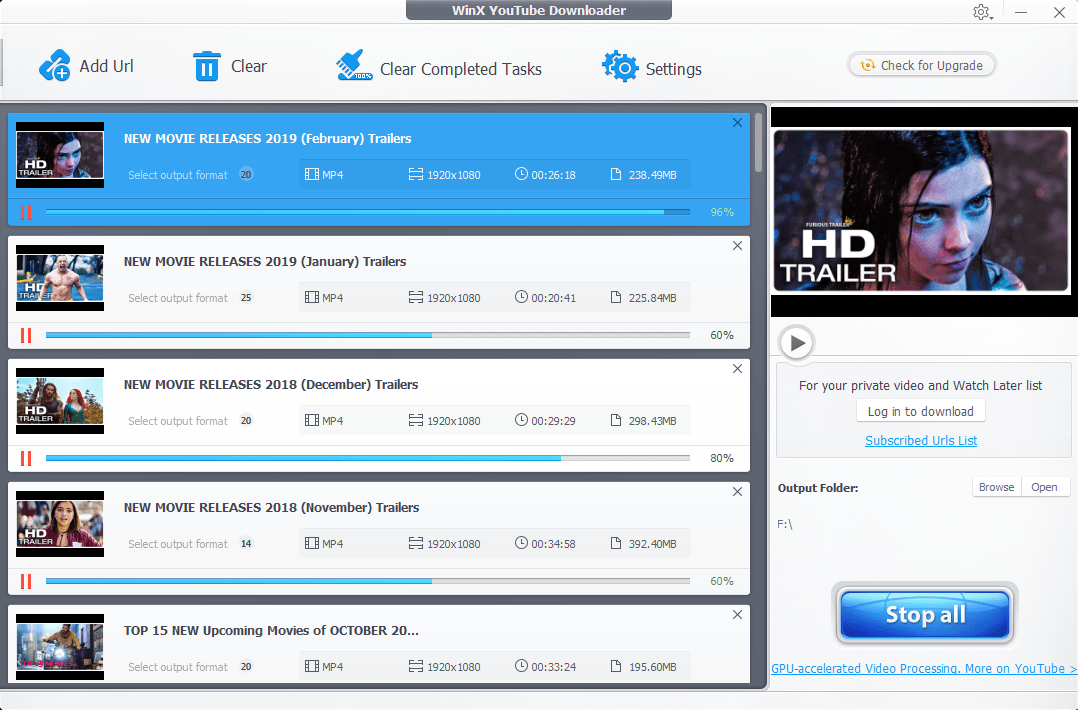
Task: Click the F:\ output path text
Action: coord(784,524)
